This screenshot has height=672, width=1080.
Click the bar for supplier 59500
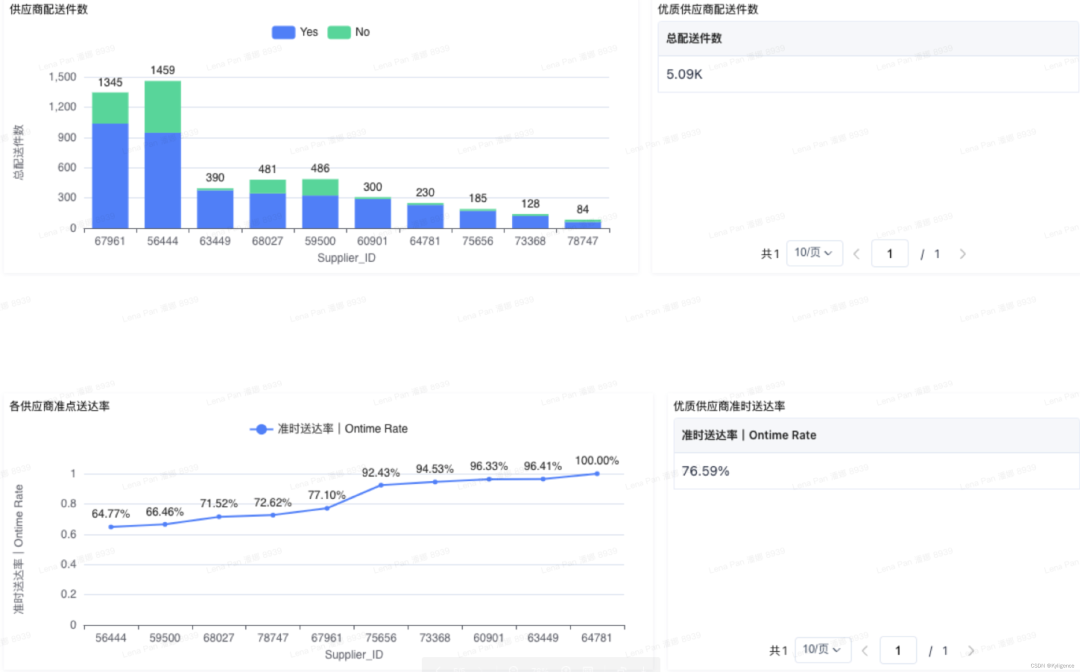click(x=320, y=204)
